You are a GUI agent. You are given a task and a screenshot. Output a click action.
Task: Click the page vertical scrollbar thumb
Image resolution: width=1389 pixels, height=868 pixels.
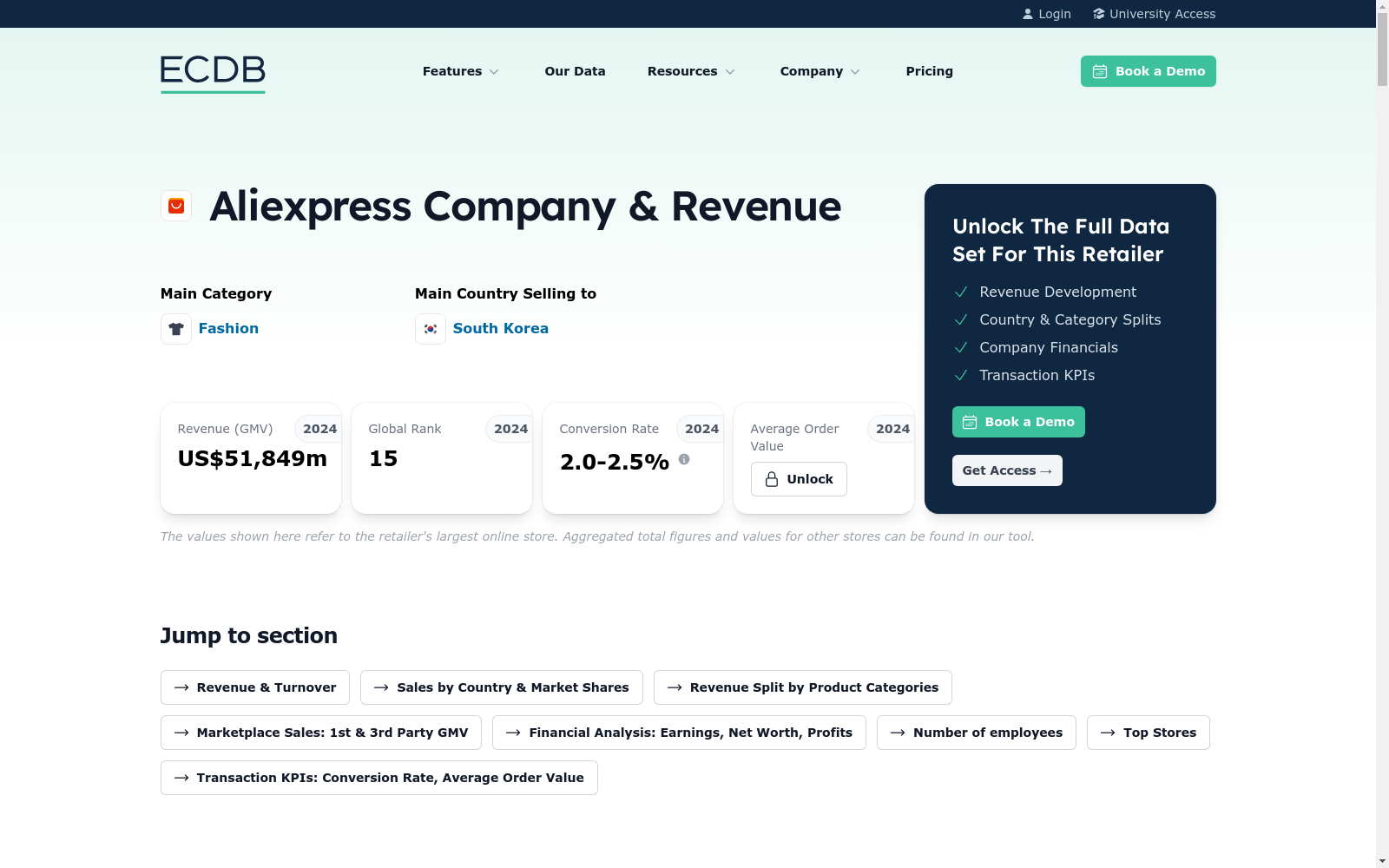[1382, 50]
